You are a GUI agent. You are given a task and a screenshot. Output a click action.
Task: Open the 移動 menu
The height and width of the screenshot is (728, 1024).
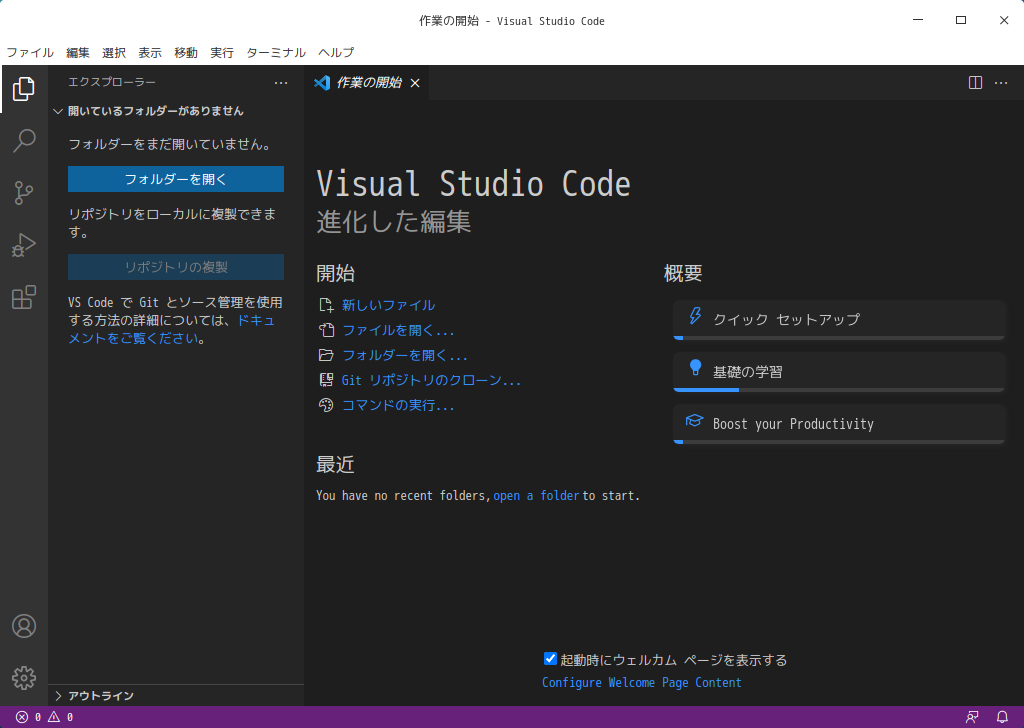(x=185, y=53)
